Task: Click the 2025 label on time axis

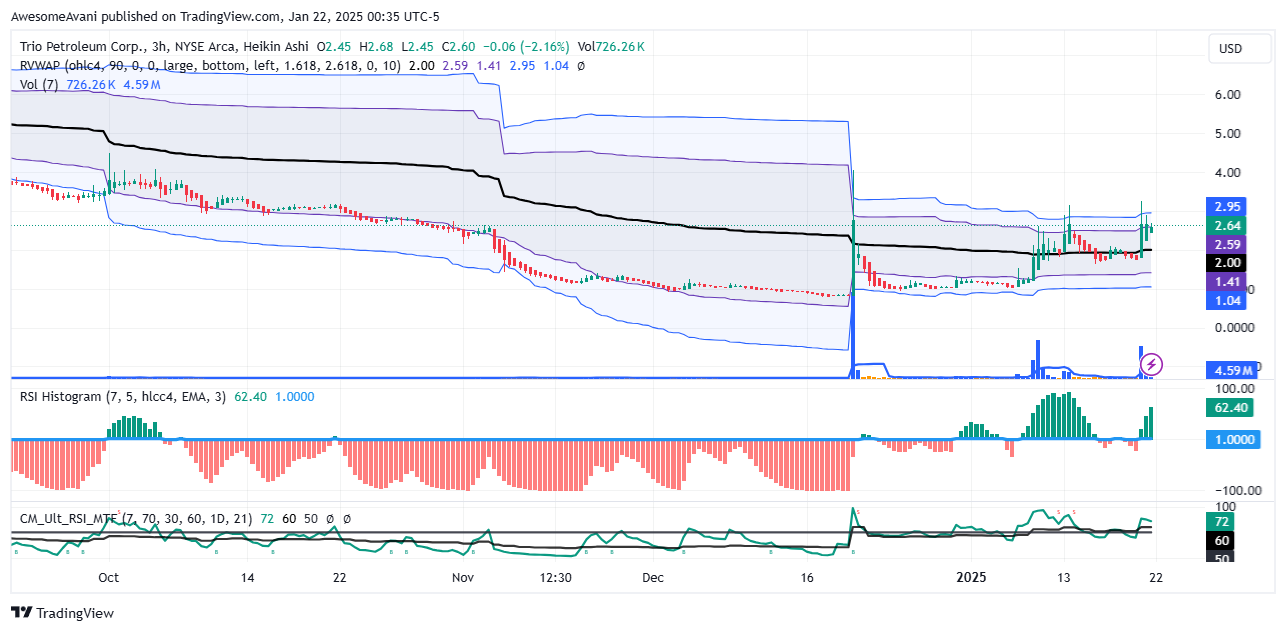Action: pos(972,578)
